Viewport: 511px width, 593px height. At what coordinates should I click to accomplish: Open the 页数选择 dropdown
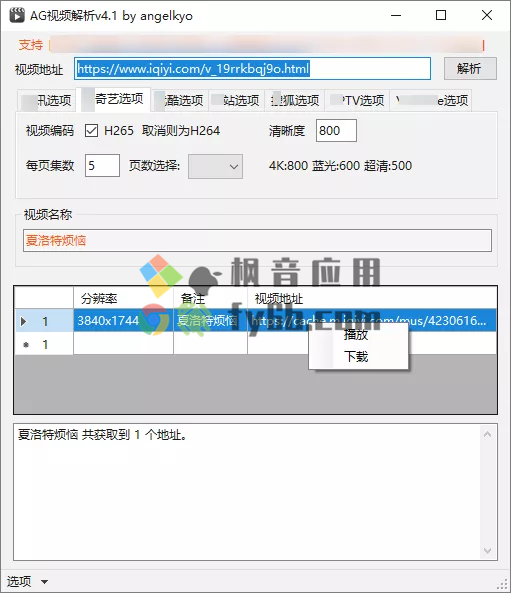[x=216, y=166]
